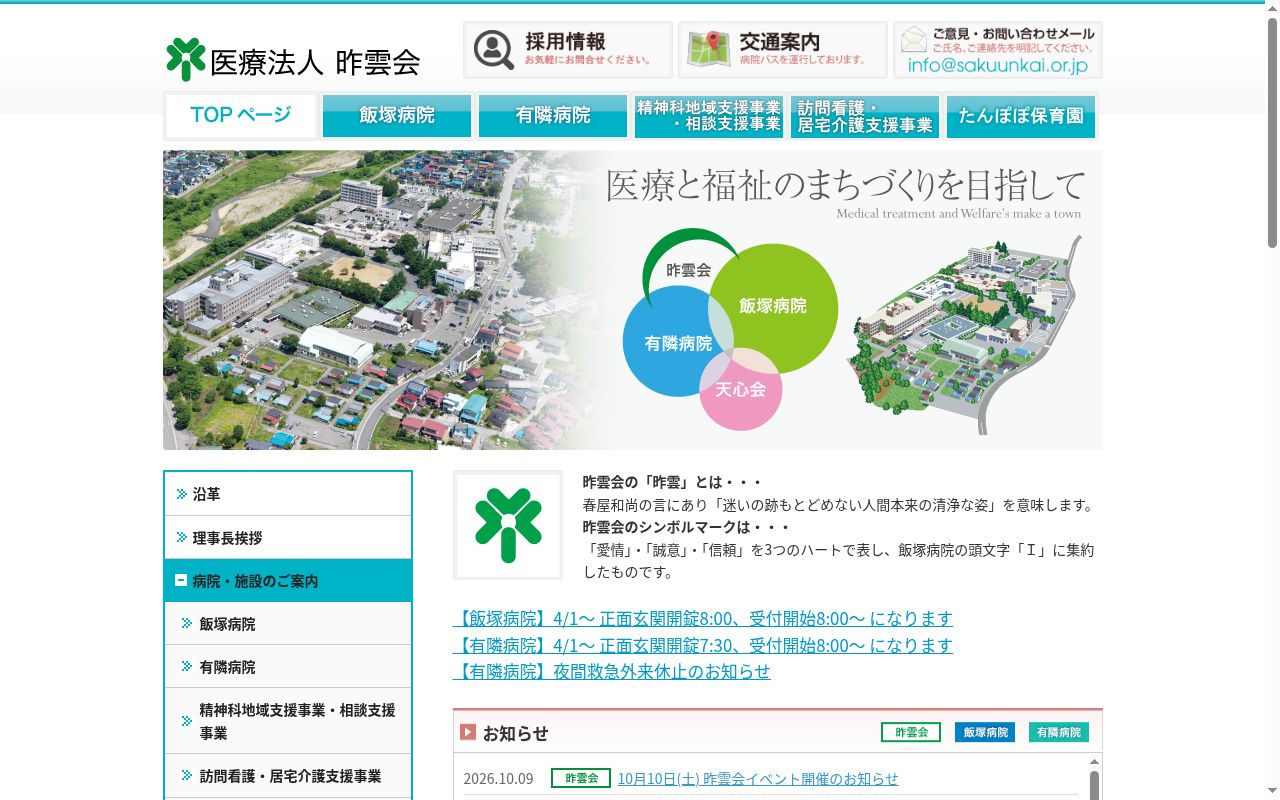This screenshot has height=800, width=1280.
Task: Click the chevron icon next to 理事長挨拶
Action: 182,538
